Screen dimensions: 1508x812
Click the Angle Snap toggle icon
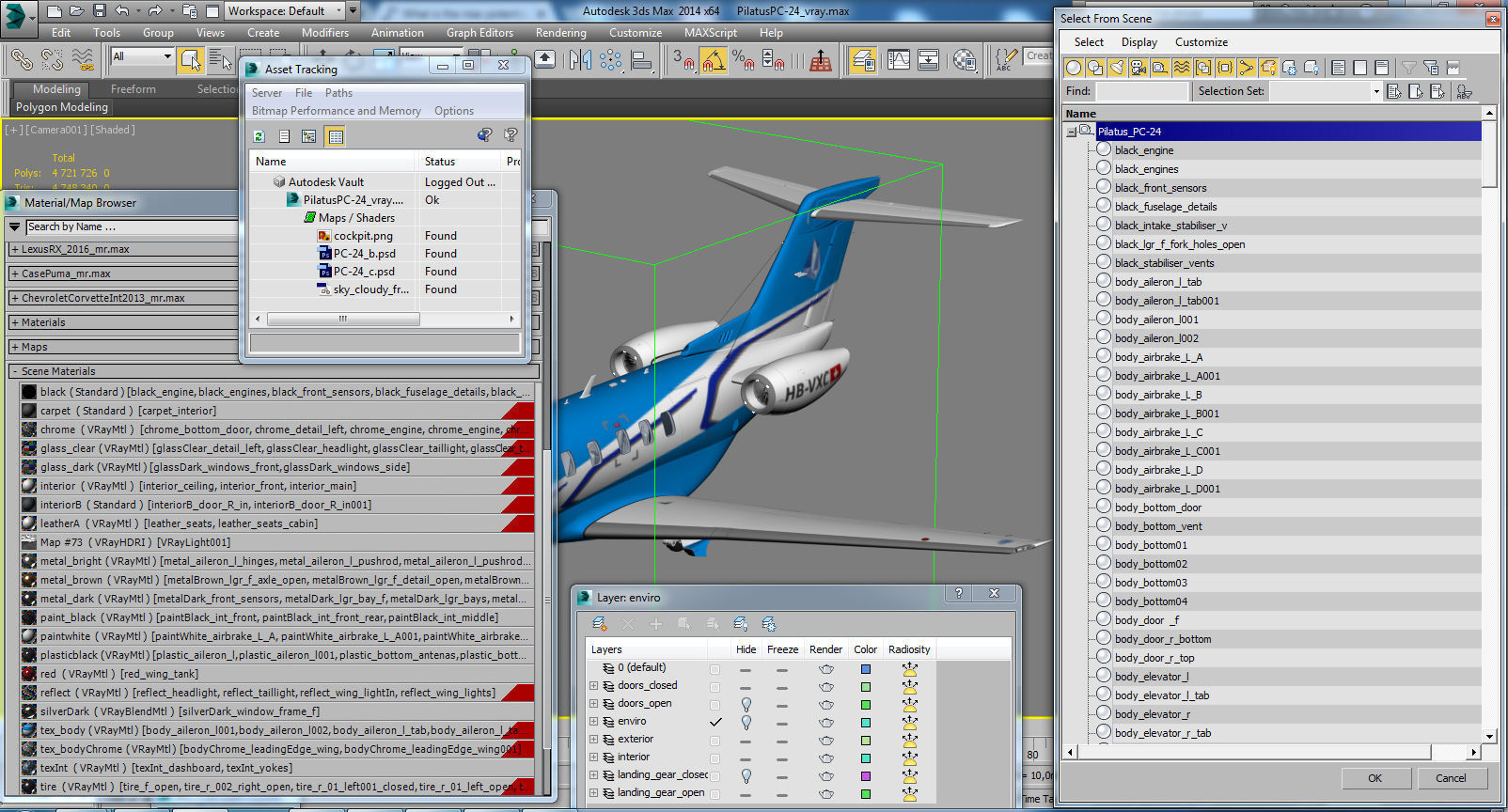(714, 60)
